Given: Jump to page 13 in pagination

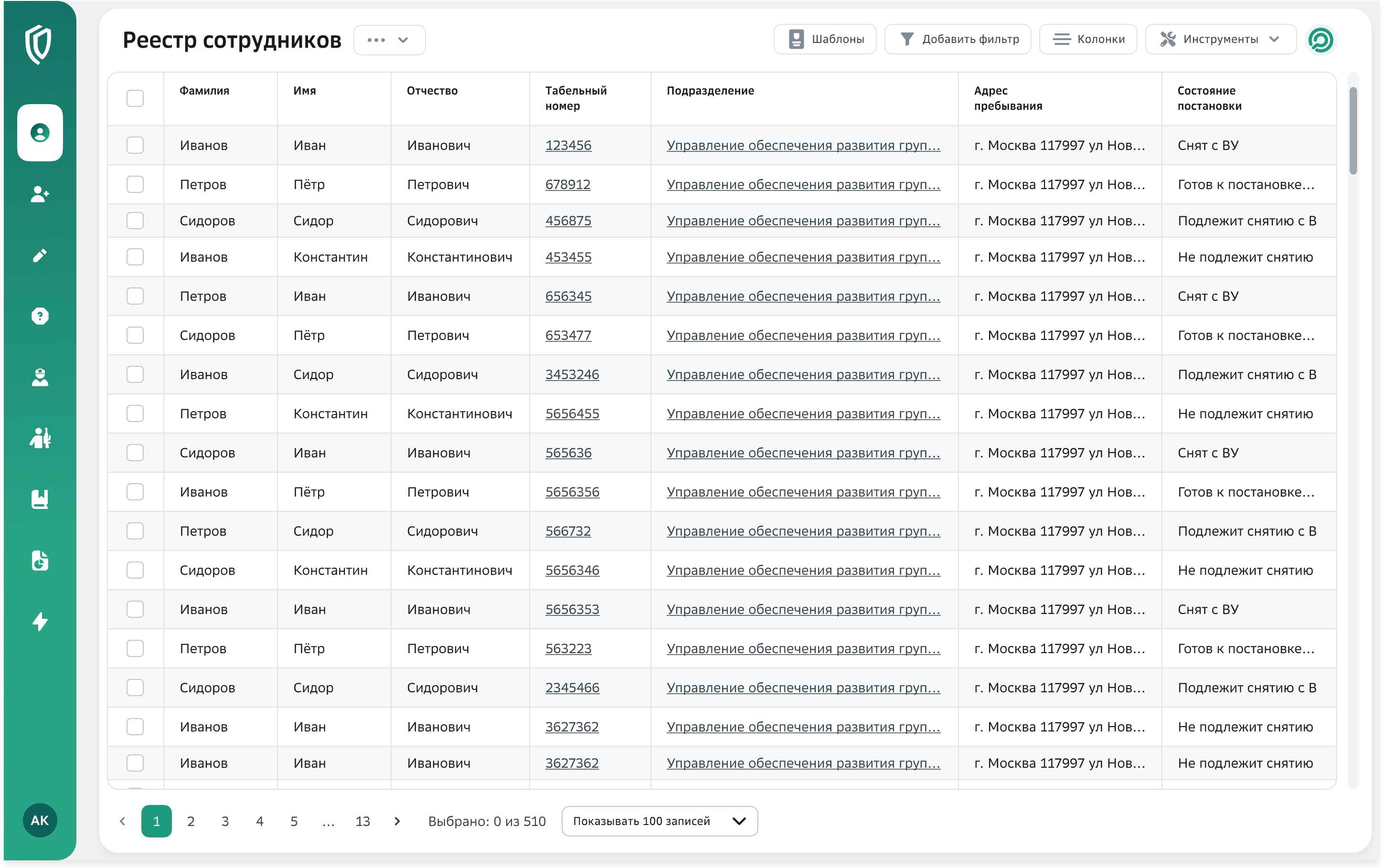Looking at the screenshot, I should (x=362, y=821).
